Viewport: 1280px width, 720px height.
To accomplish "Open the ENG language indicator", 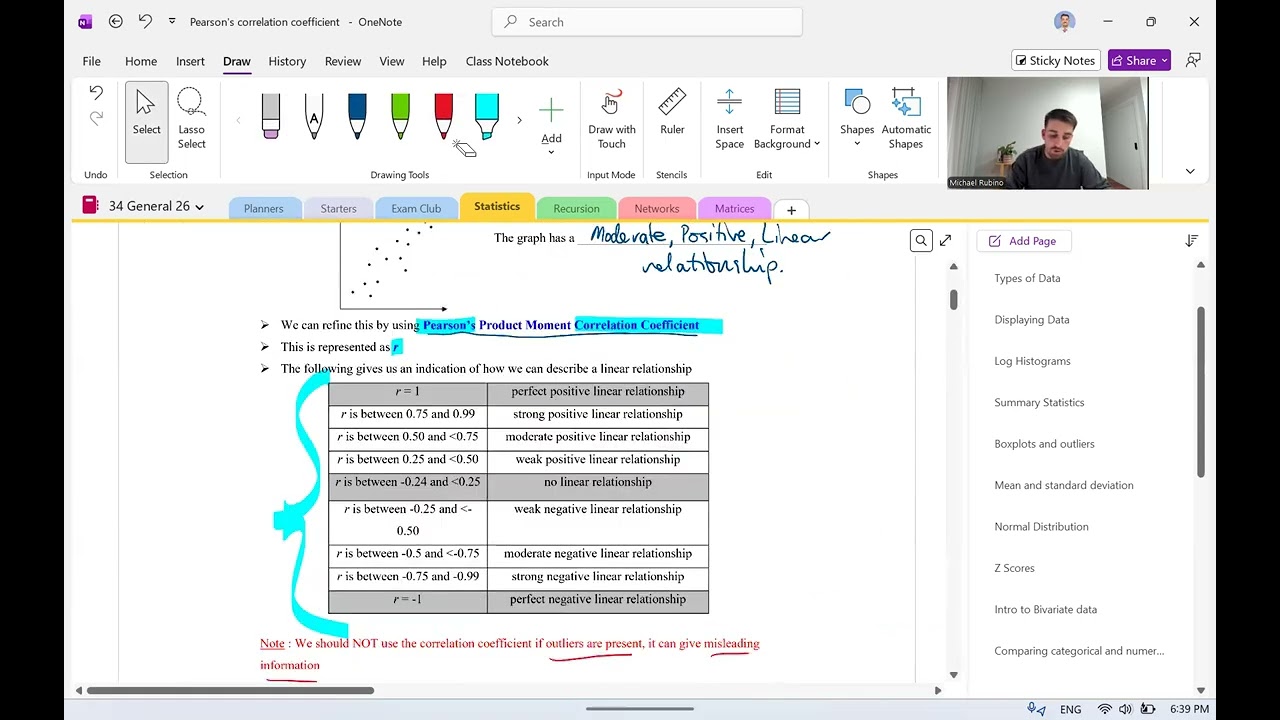I will pyautogui.click(x=1070, y=709).
